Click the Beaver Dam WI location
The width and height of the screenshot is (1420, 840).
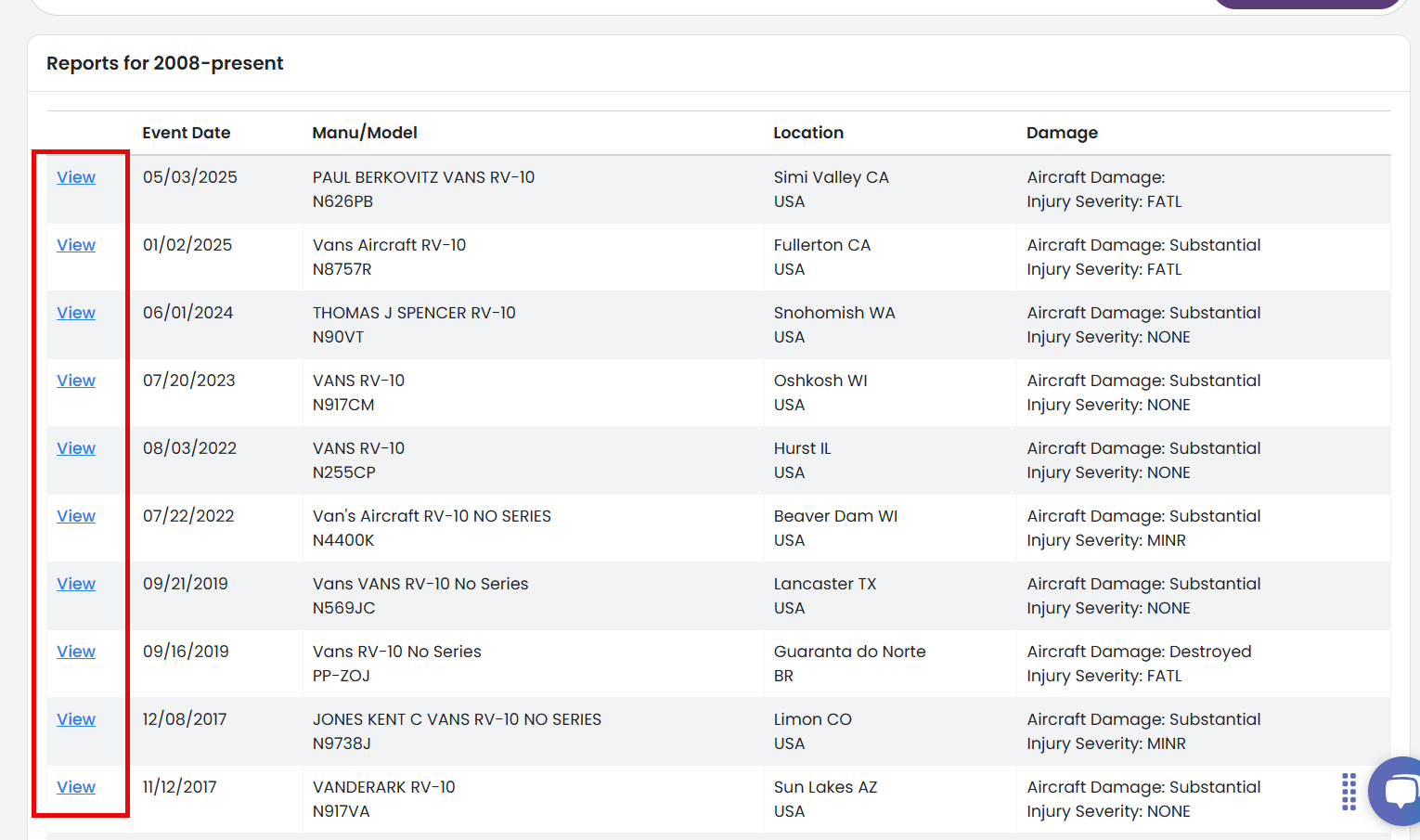pos(835,516)
